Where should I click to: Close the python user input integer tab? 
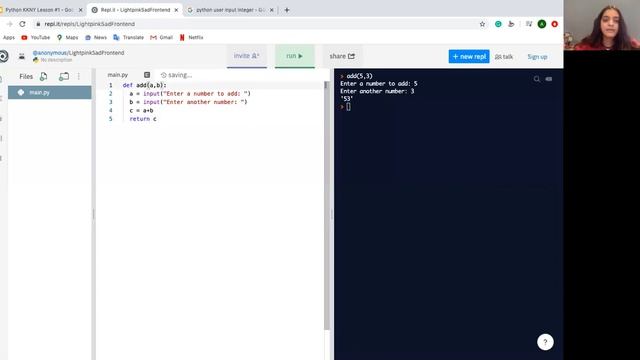point(272,10)
